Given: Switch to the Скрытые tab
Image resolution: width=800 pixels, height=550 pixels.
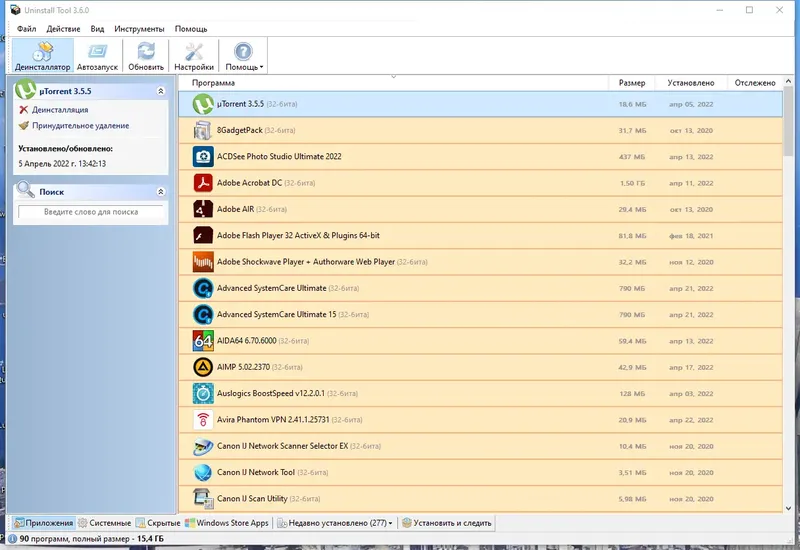Looking at the screenshot, I should [x=158, y=523].
